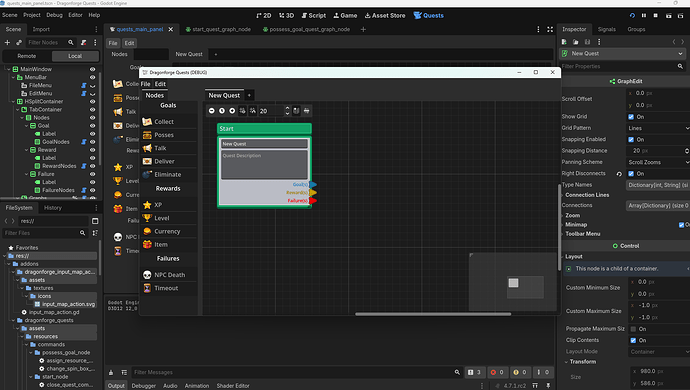The width and height of the screenshot is (690, 390).
Task: Enable Propagate Maximum Size checkbox
Action: pos(633,329)
